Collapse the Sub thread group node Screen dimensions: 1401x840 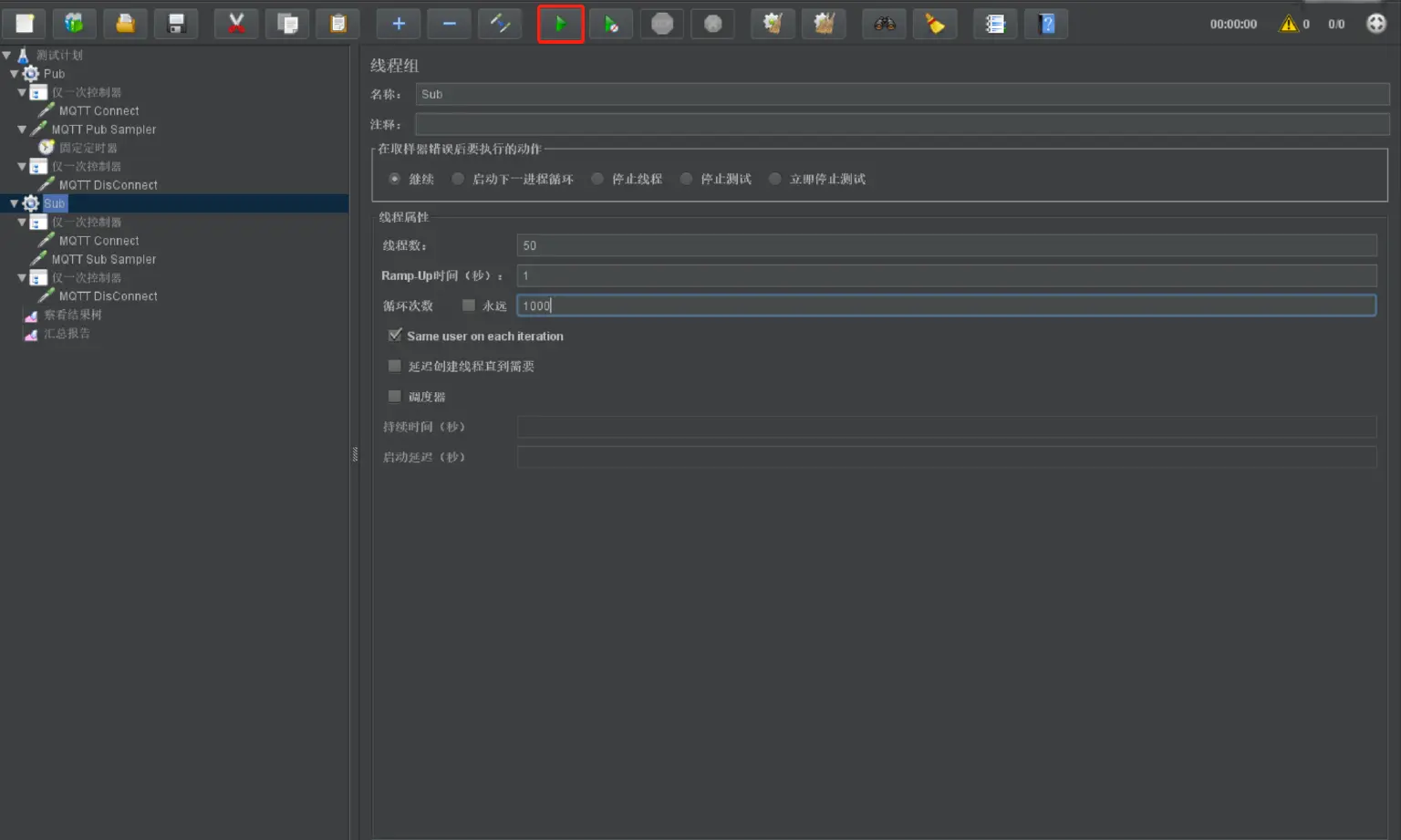14,203
